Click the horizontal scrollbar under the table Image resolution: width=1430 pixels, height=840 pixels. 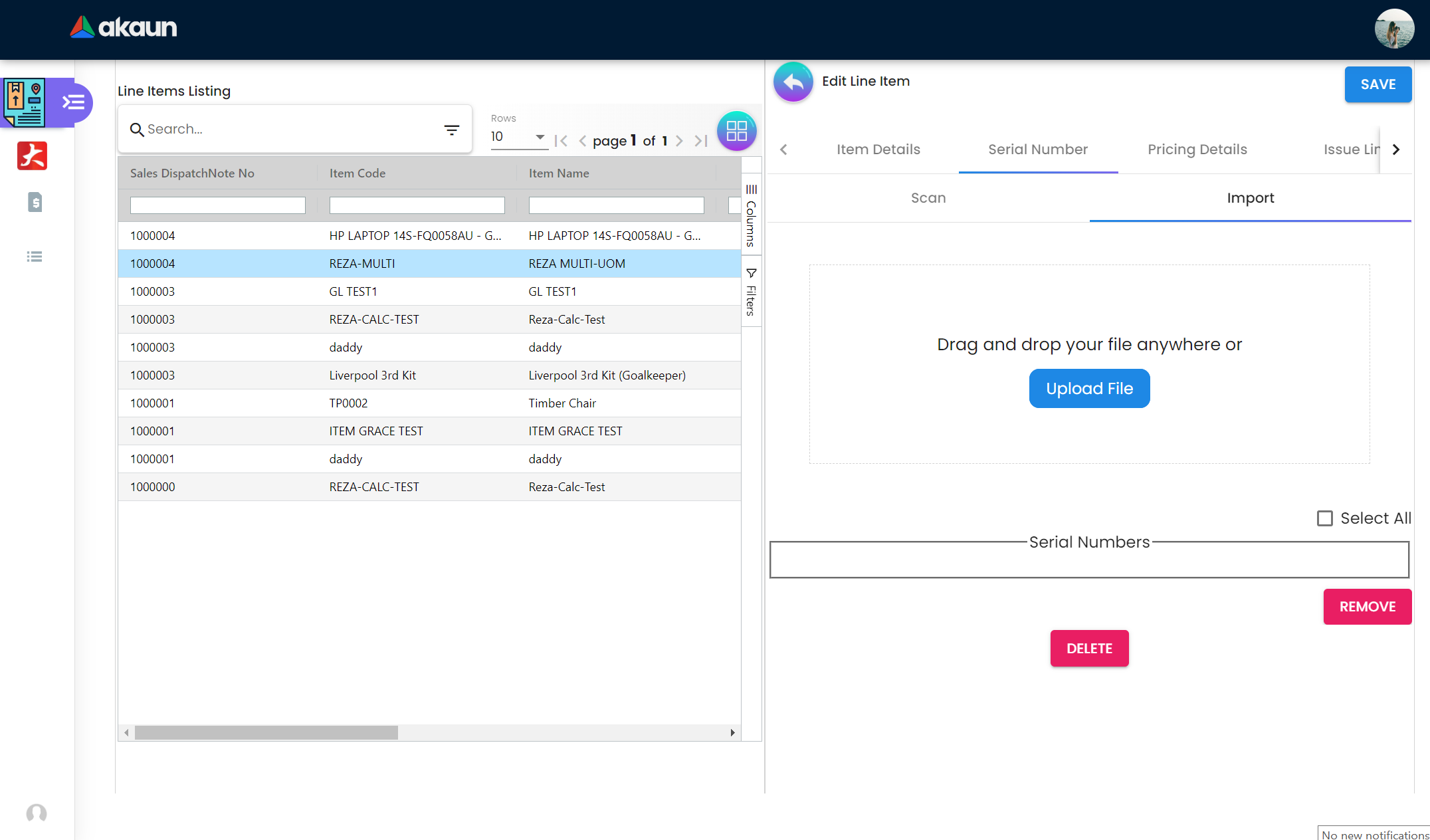tap(266, 732)
